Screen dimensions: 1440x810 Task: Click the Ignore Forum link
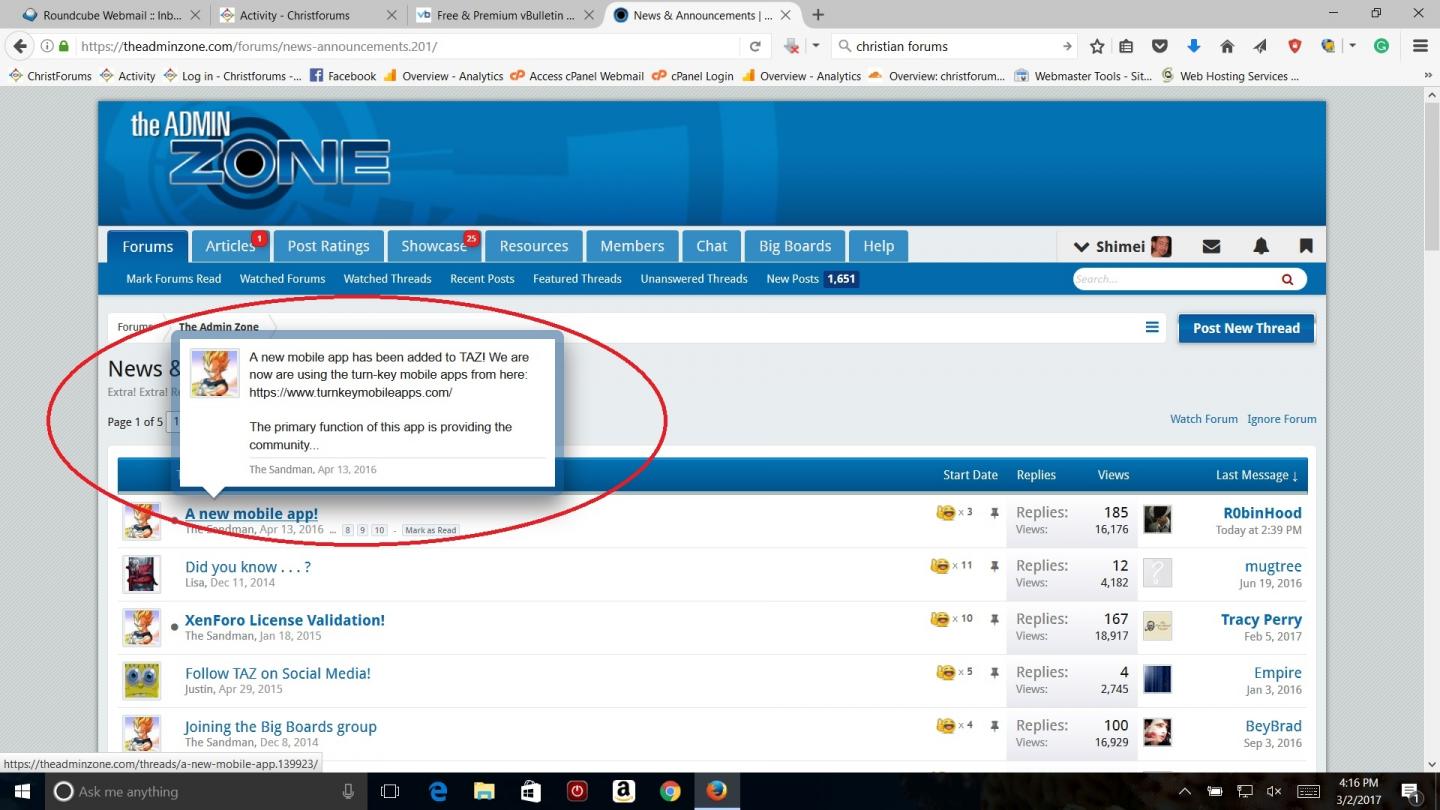[1282, 419]
